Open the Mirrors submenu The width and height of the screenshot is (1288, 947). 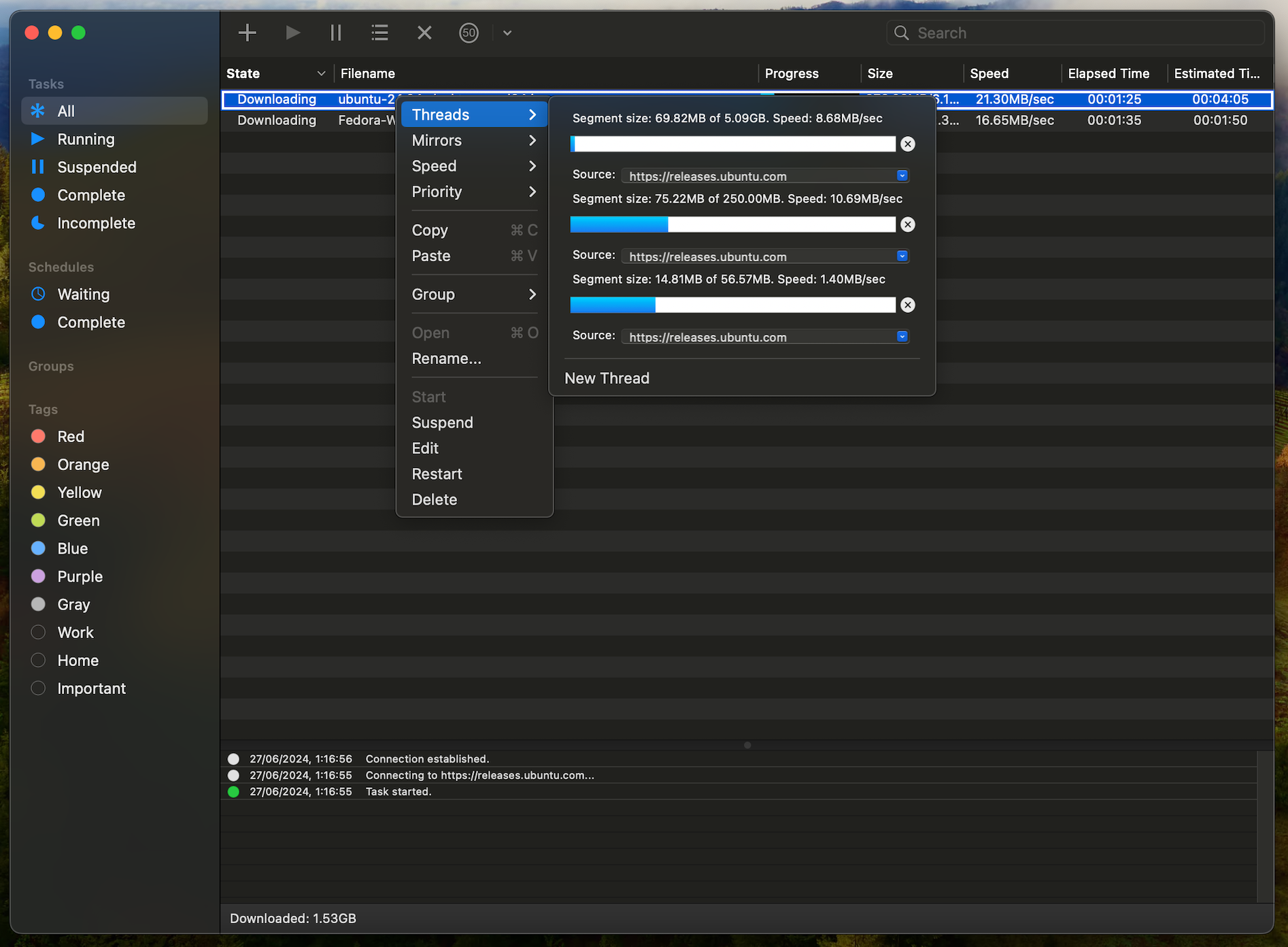pyautogui.click(x=475, y=140)
